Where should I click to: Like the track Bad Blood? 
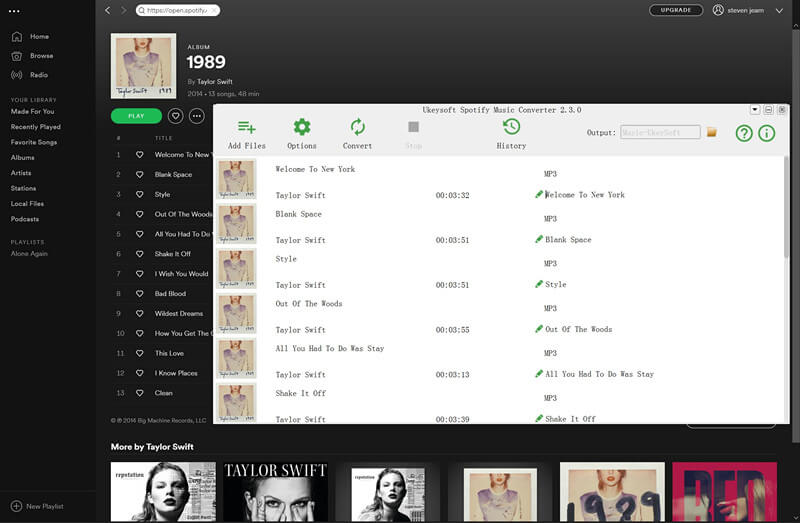(x=139, y=293)
